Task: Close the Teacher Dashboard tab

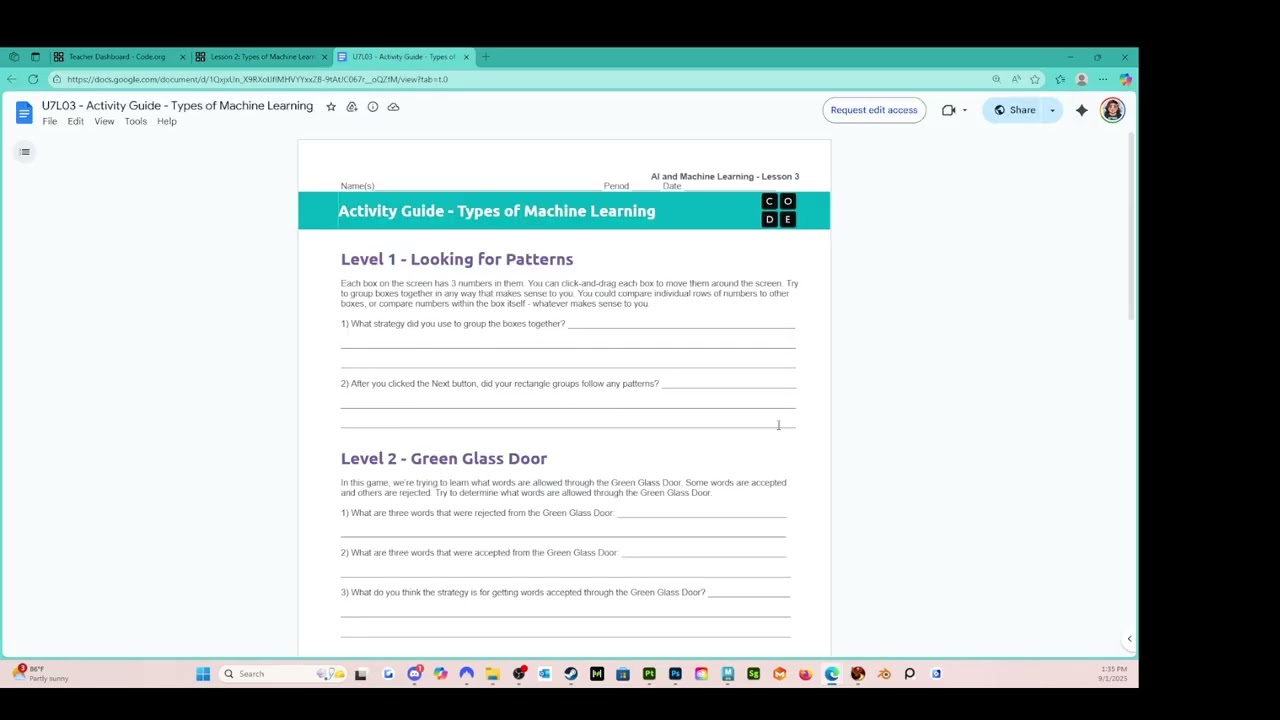Action: (182, 57)
